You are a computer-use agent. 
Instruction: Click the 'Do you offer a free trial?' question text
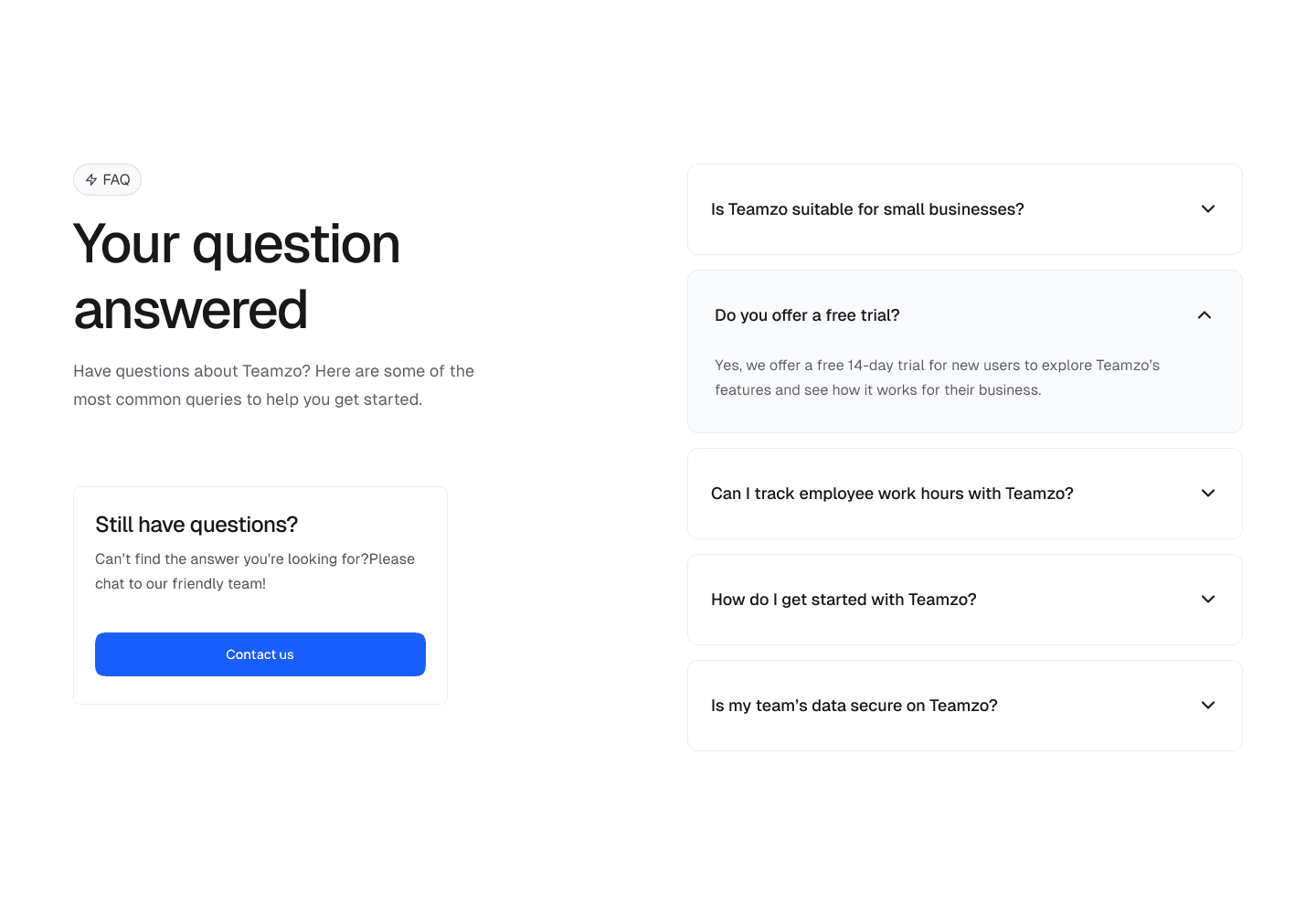pos(807,314)
